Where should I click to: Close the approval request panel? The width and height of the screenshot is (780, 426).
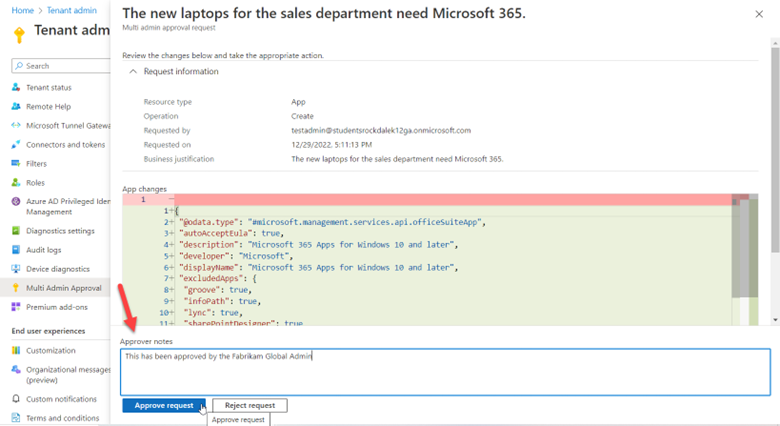[759, 14]
